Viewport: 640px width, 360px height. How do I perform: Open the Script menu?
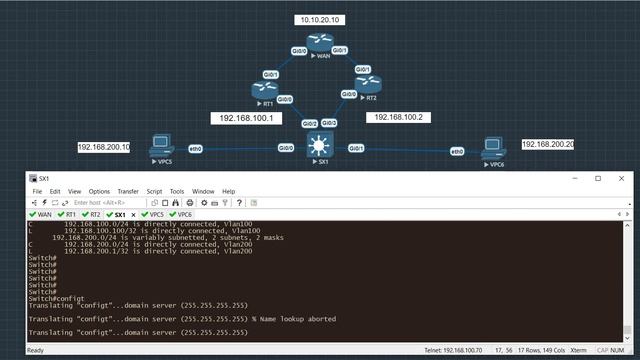(154, 191)
